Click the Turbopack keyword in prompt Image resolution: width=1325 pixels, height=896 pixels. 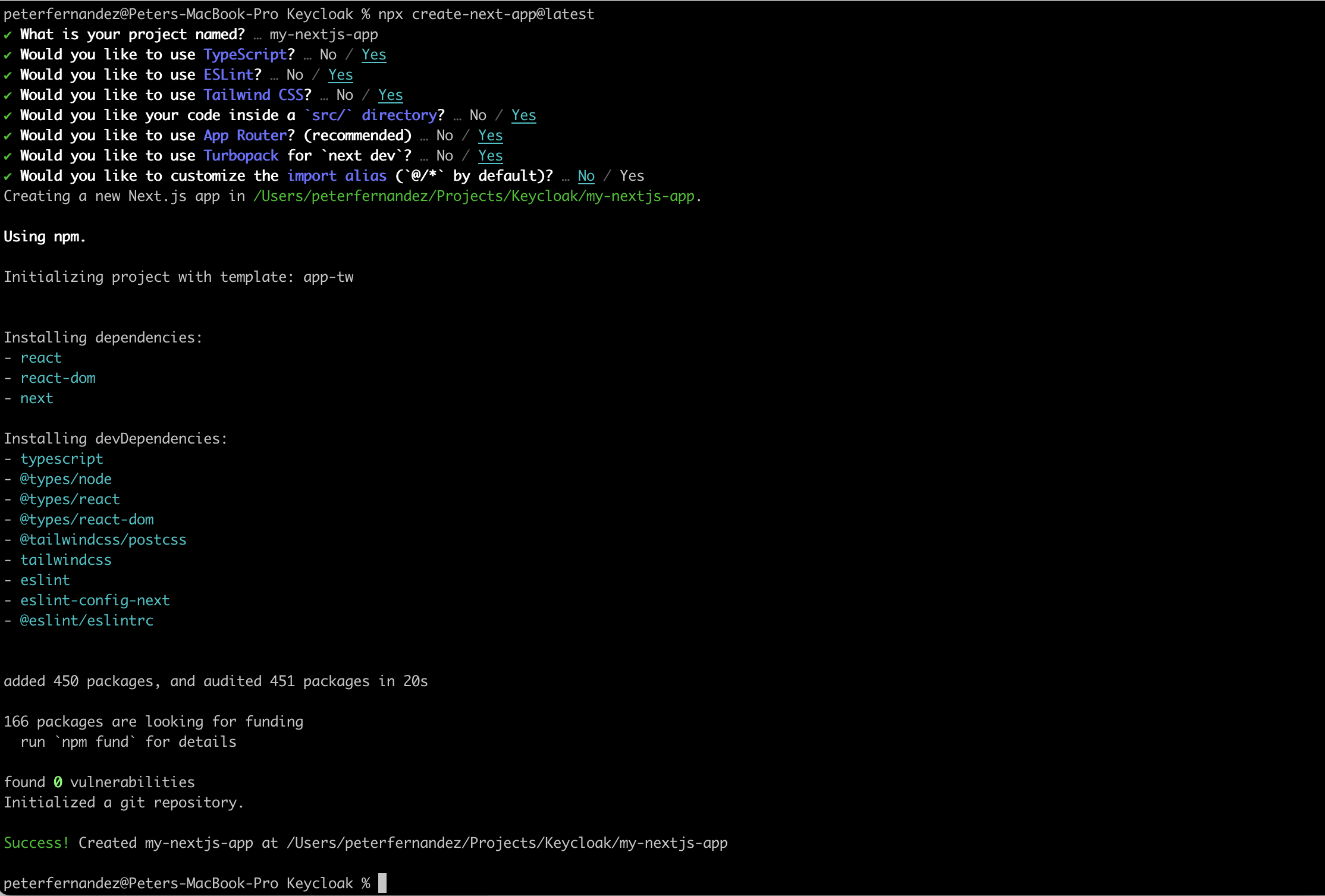[x=241, y=156]
